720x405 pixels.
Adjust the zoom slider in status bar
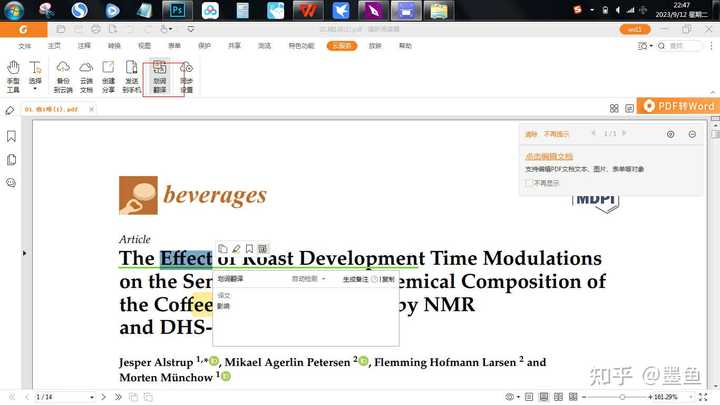point(622,397)
